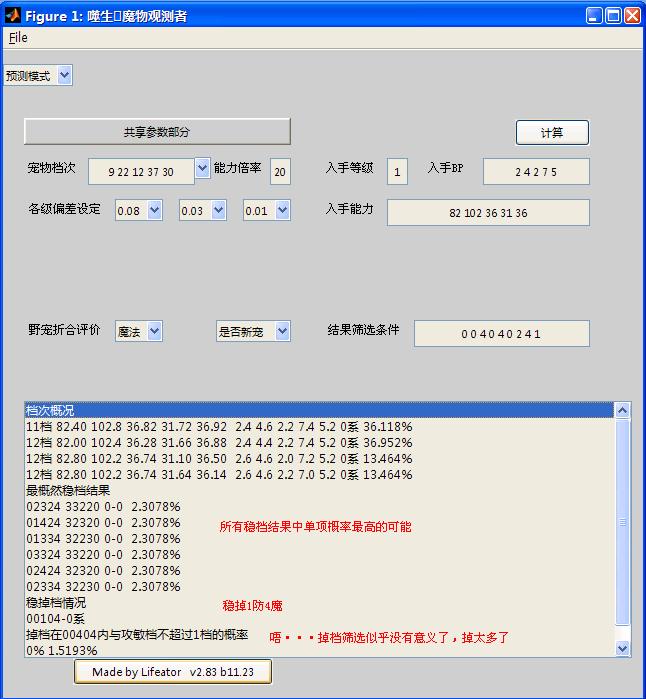Click the 入手能力 field

(488, 212)
